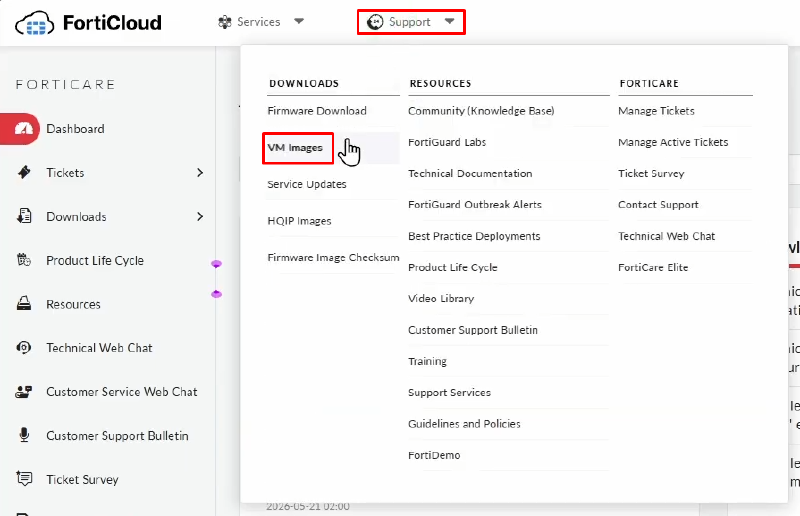Open Community (Knowledge Base) link
Image resolution: width=800 pixels, height=516 pixels.
click(481, 111)
